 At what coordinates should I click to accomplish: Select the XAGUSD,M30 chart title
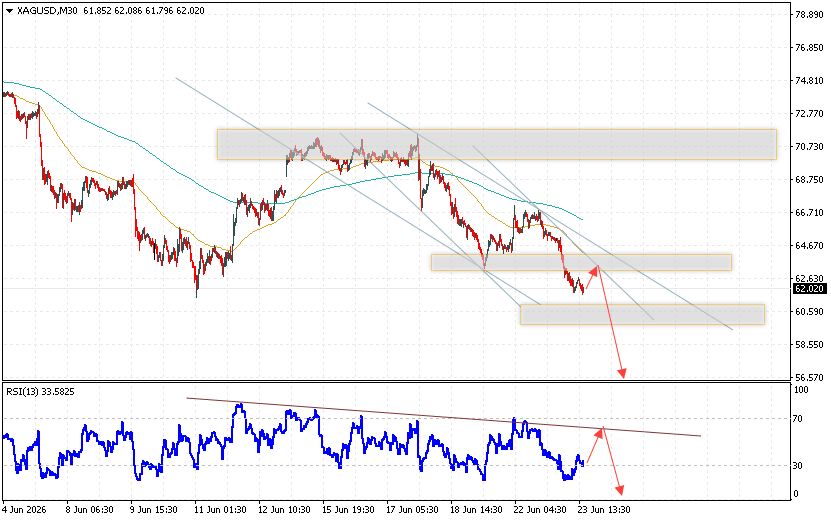[x=48, y=11]
